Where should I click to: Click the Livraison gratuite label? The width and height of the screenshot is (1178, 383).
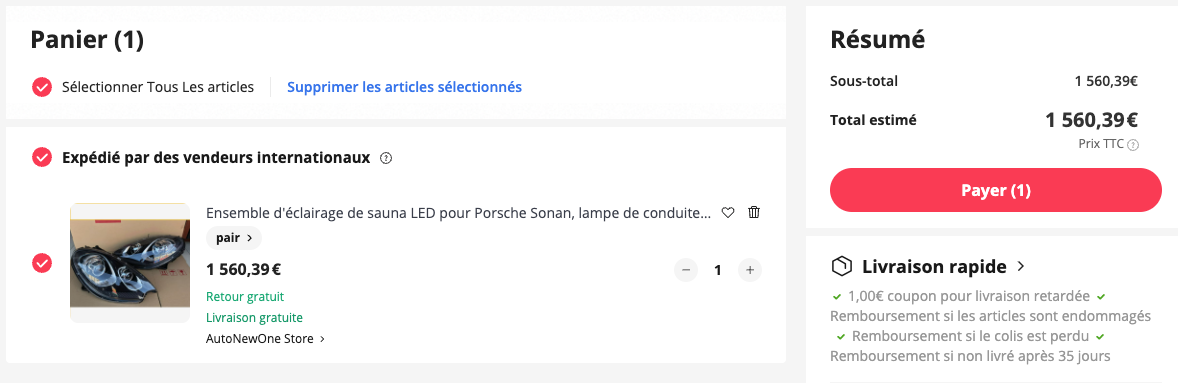click(x=254, y=318)
